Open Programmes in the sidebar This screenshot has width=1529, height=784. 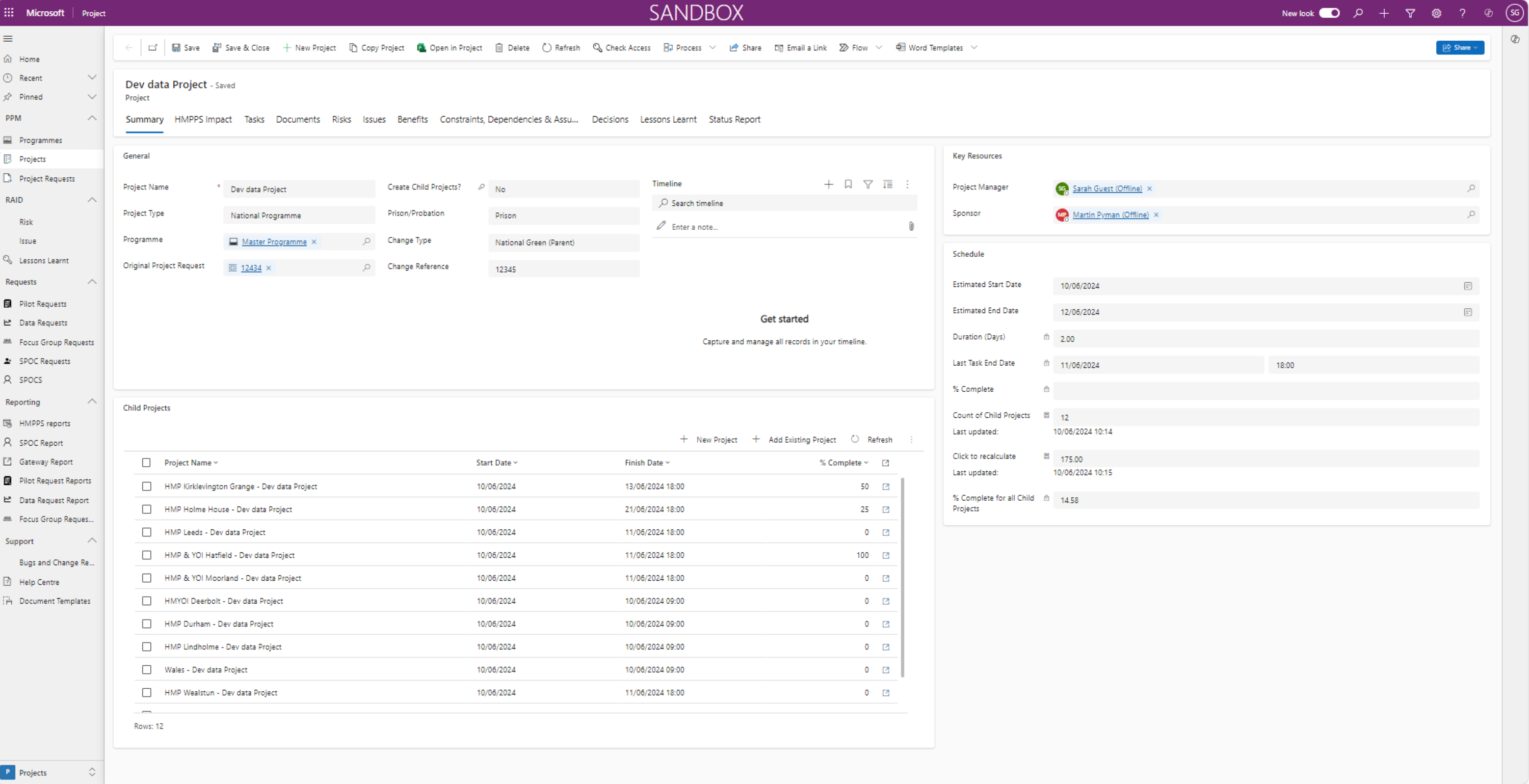[40, 140]
